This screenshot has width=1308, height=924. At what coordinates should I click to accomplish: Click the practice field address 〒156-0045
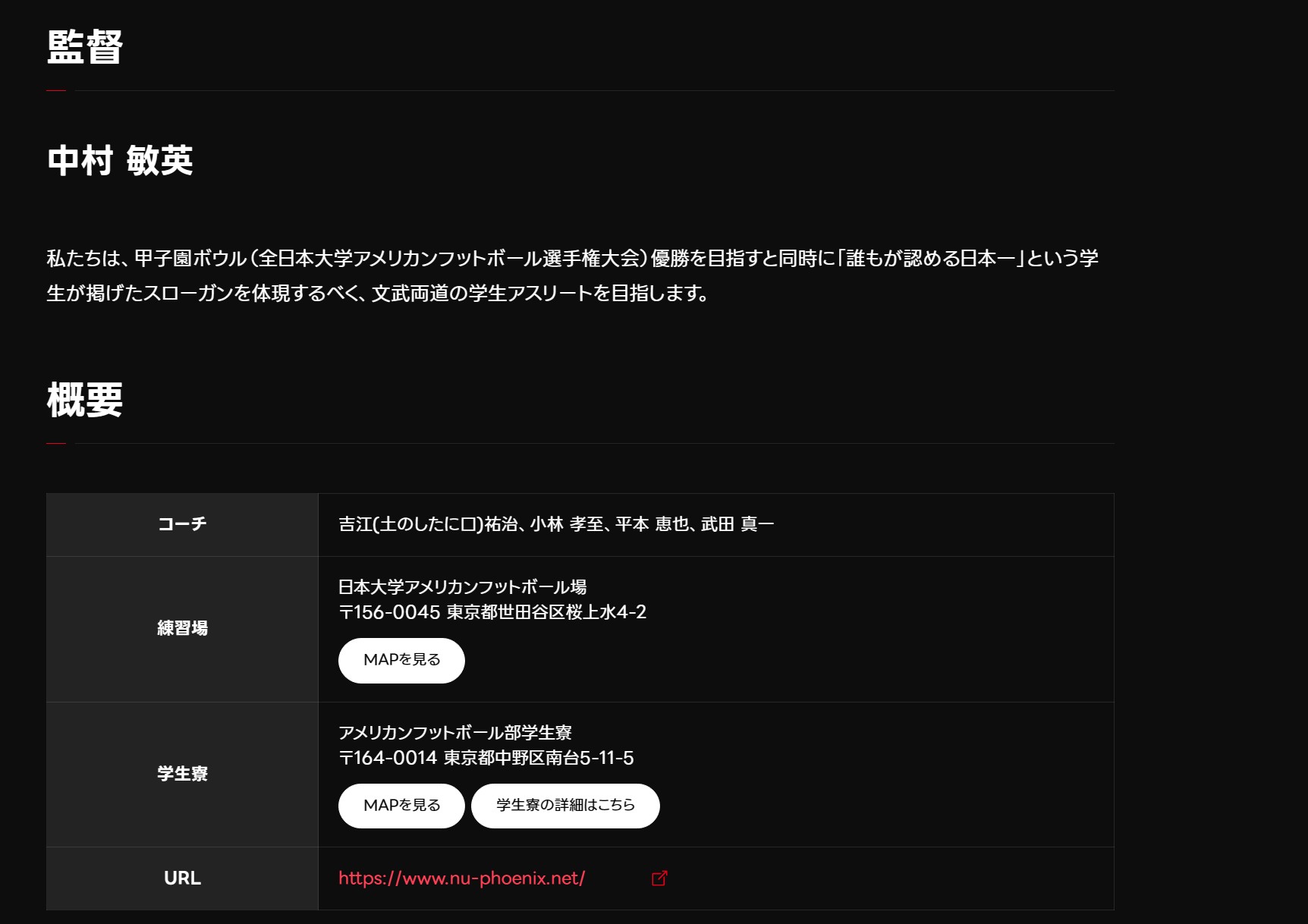click(x=492, y=612)
